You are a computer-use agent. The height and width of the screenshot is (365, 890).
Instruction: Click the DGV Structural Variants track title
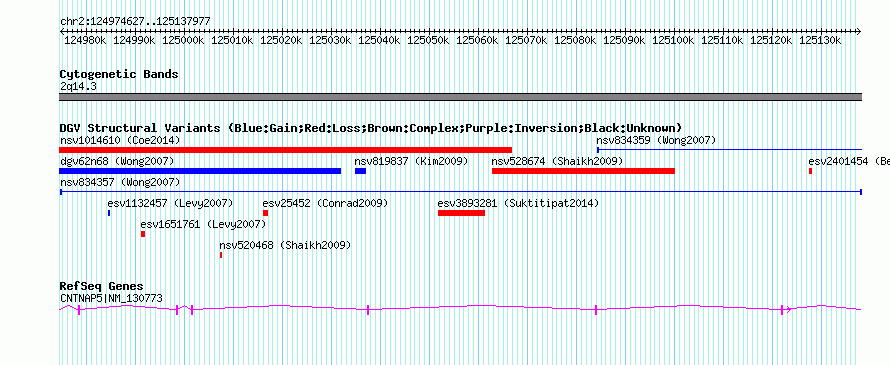pos(371,128)
